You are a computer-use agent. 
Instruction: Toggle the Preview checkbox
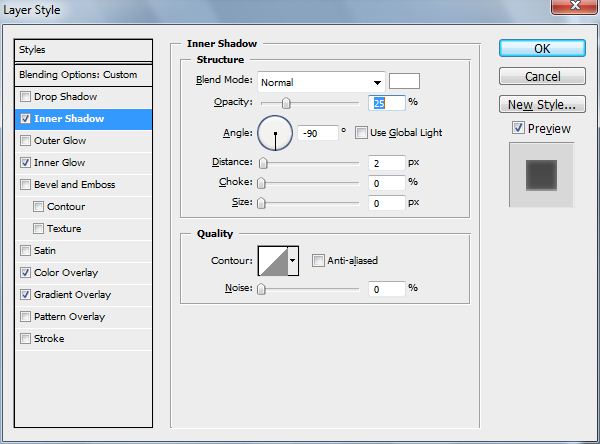pyautogui.click(x=518, y=128)
